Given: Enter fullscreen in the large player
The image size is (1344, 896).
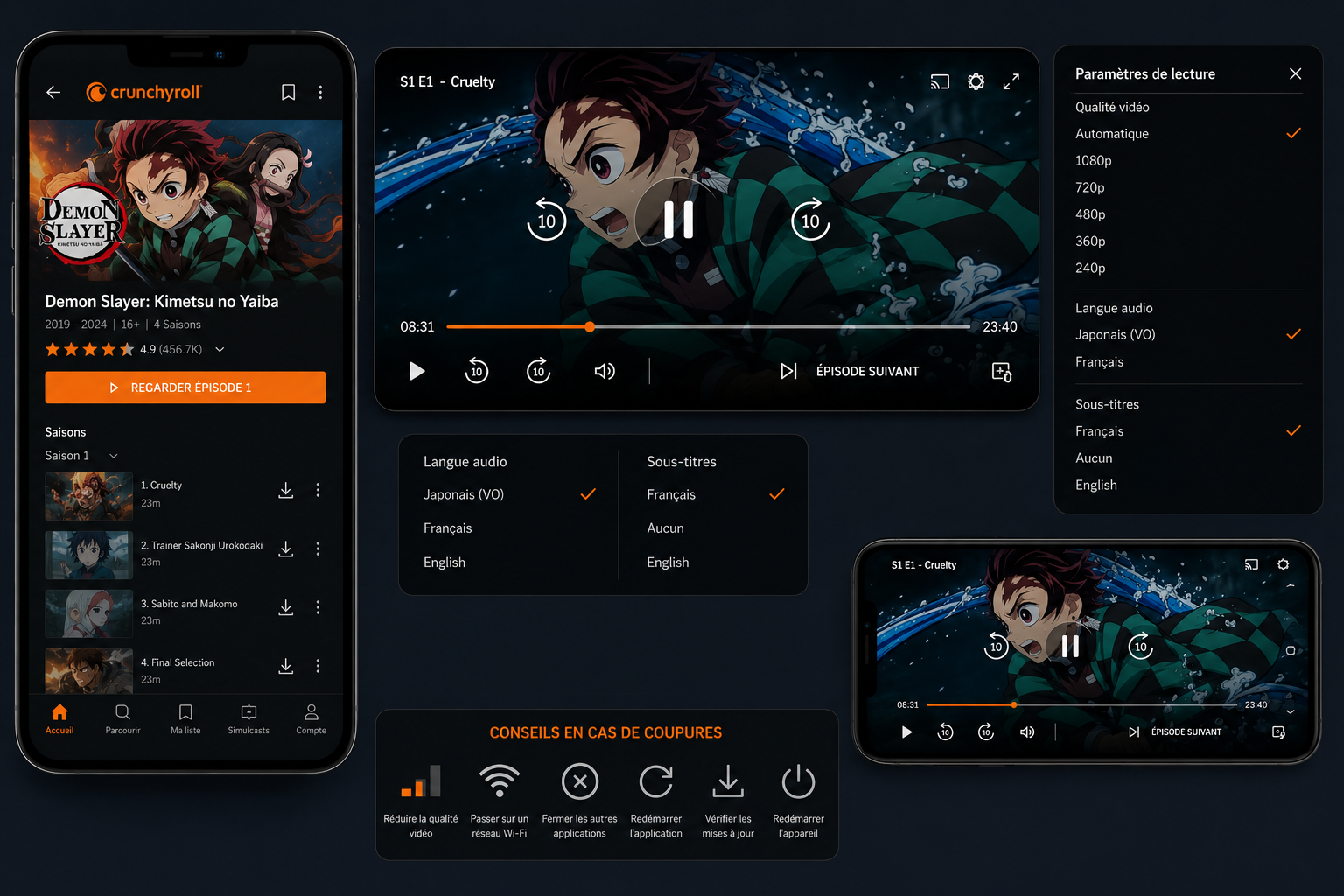Looking at the screenshot, I should 1011,81.
